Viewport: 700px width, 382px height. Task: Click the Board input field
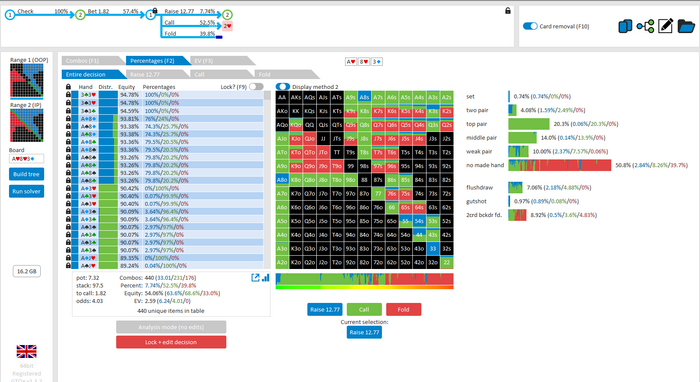tap(27, 158)
